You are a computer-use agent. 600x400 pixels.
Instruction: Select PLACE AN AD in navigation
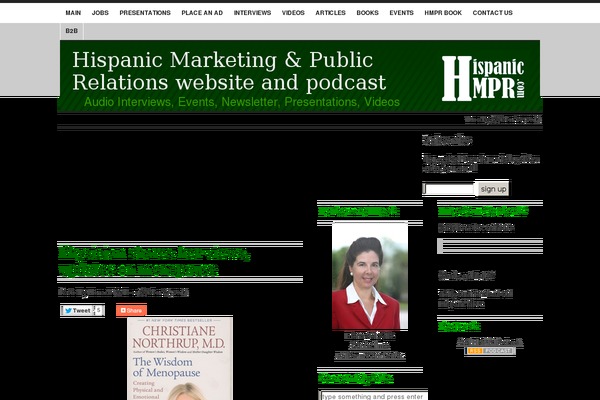[202, 13]
